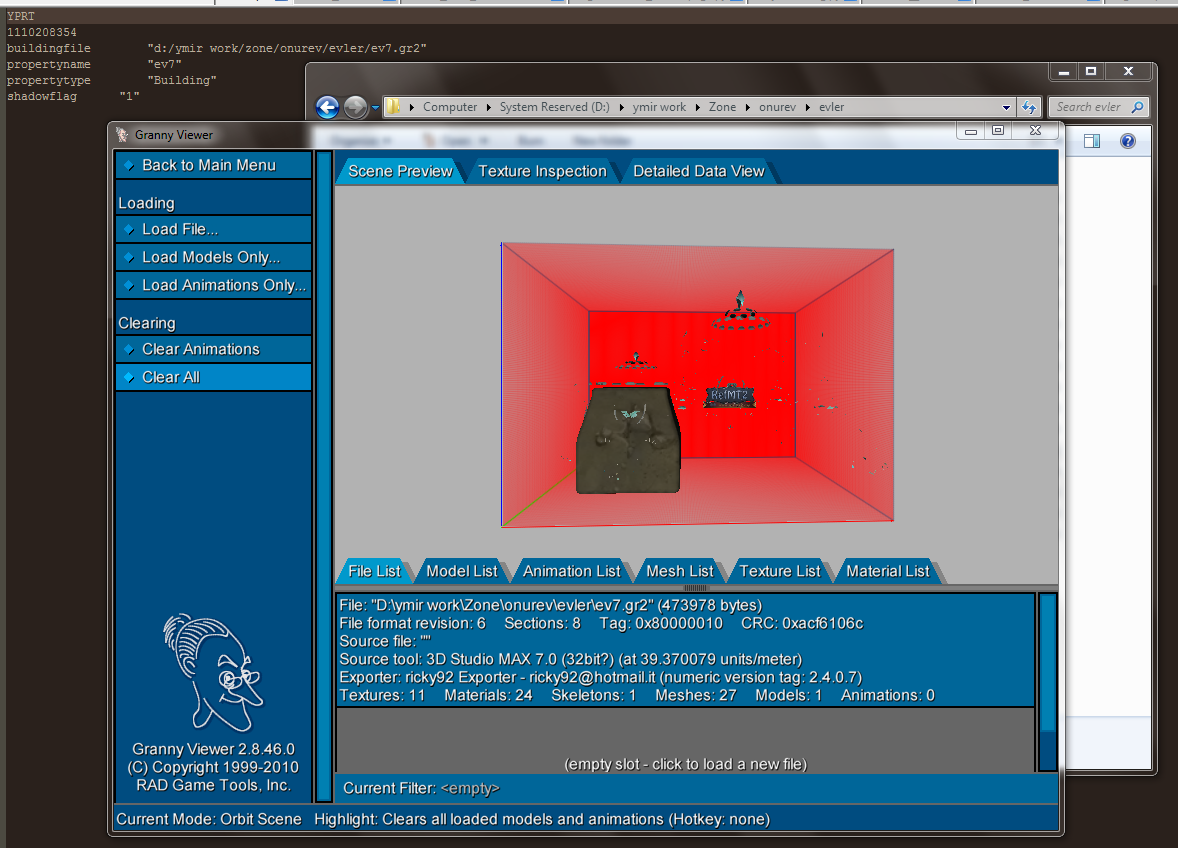Click the loaded ev7.gr2 file entry
The image size is (1178, 848).
[x=685, y=650]
